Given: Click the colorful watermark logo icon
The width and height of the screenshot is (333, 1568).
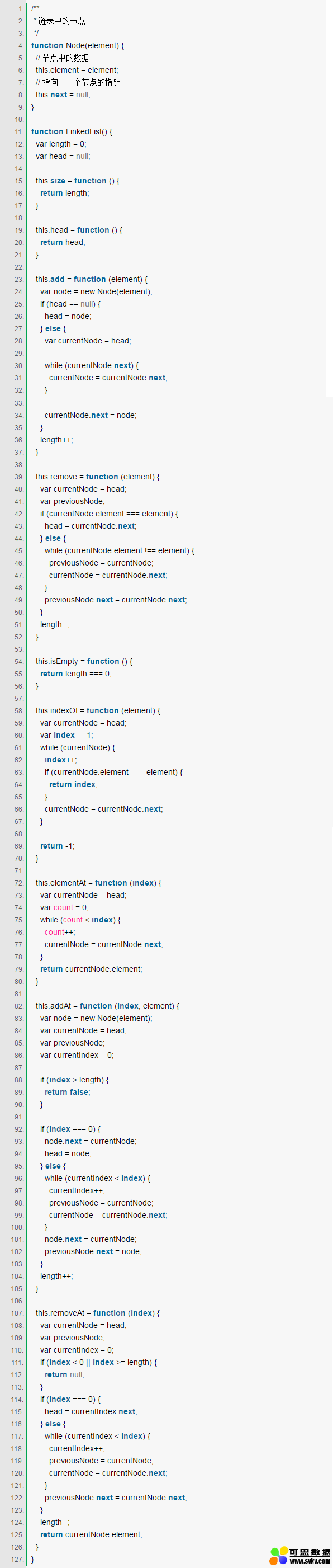Looking at the screenshot, I should 279,1555.
